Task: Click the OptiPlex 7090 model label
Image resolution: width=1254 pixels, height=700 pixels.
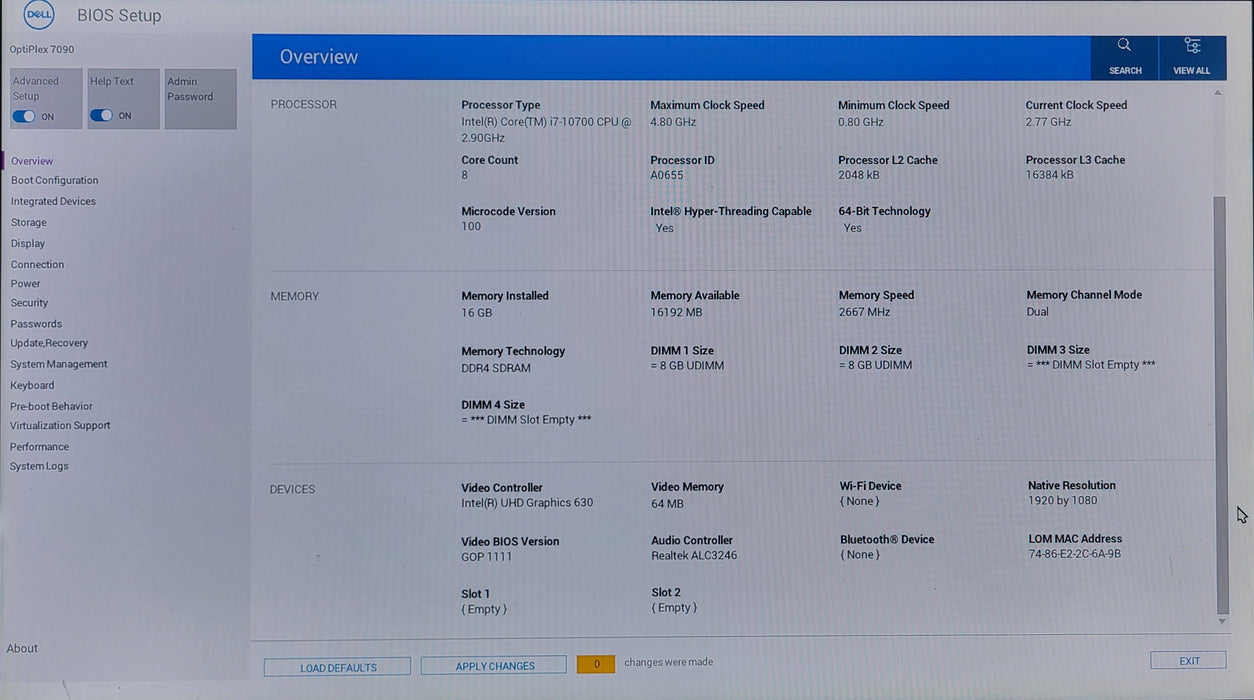Action: (42, 49)
